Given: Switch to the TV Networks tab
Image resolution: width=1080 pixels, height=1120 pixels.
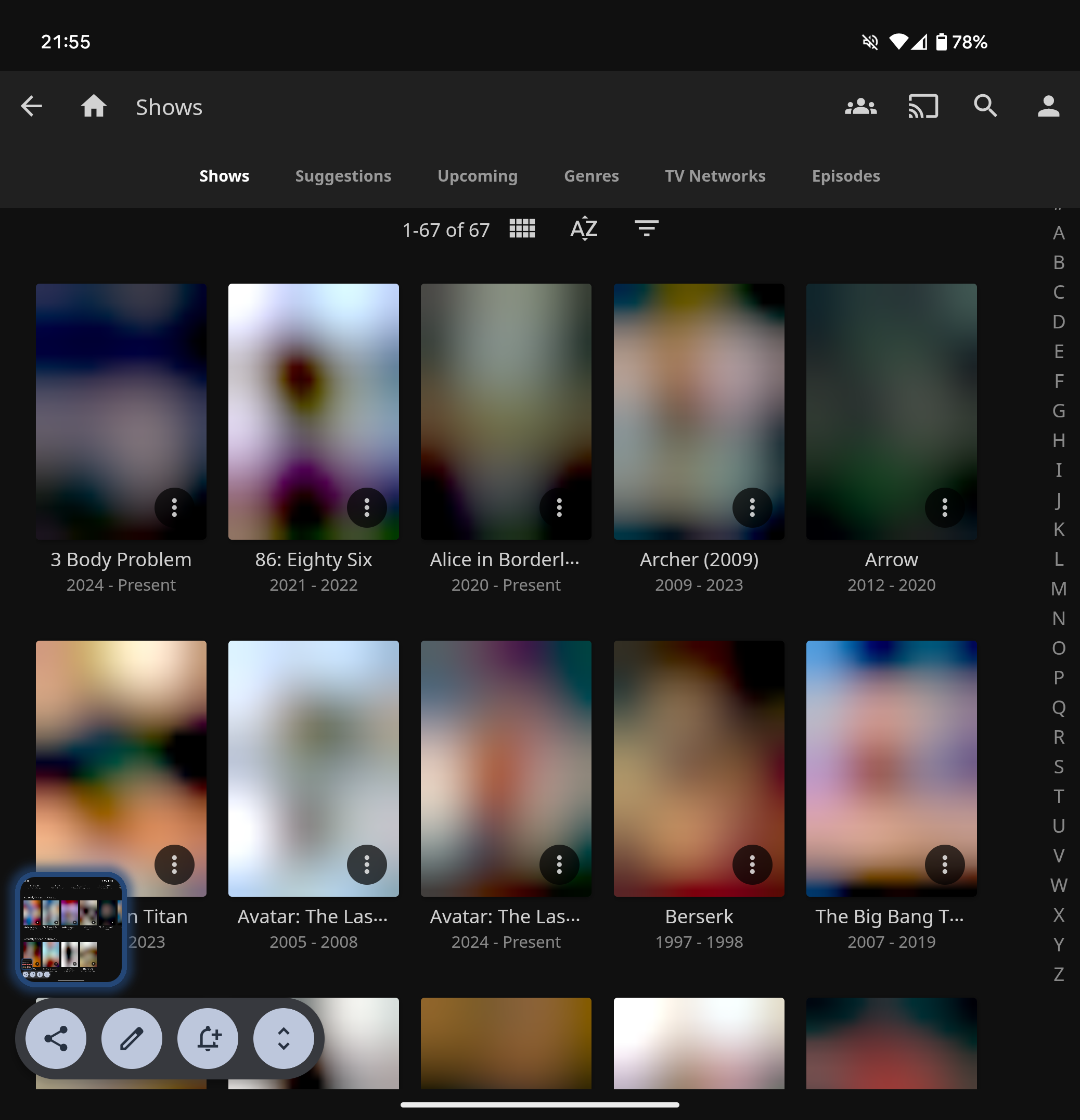Looking at the screenshot, I should coord(715,176).
